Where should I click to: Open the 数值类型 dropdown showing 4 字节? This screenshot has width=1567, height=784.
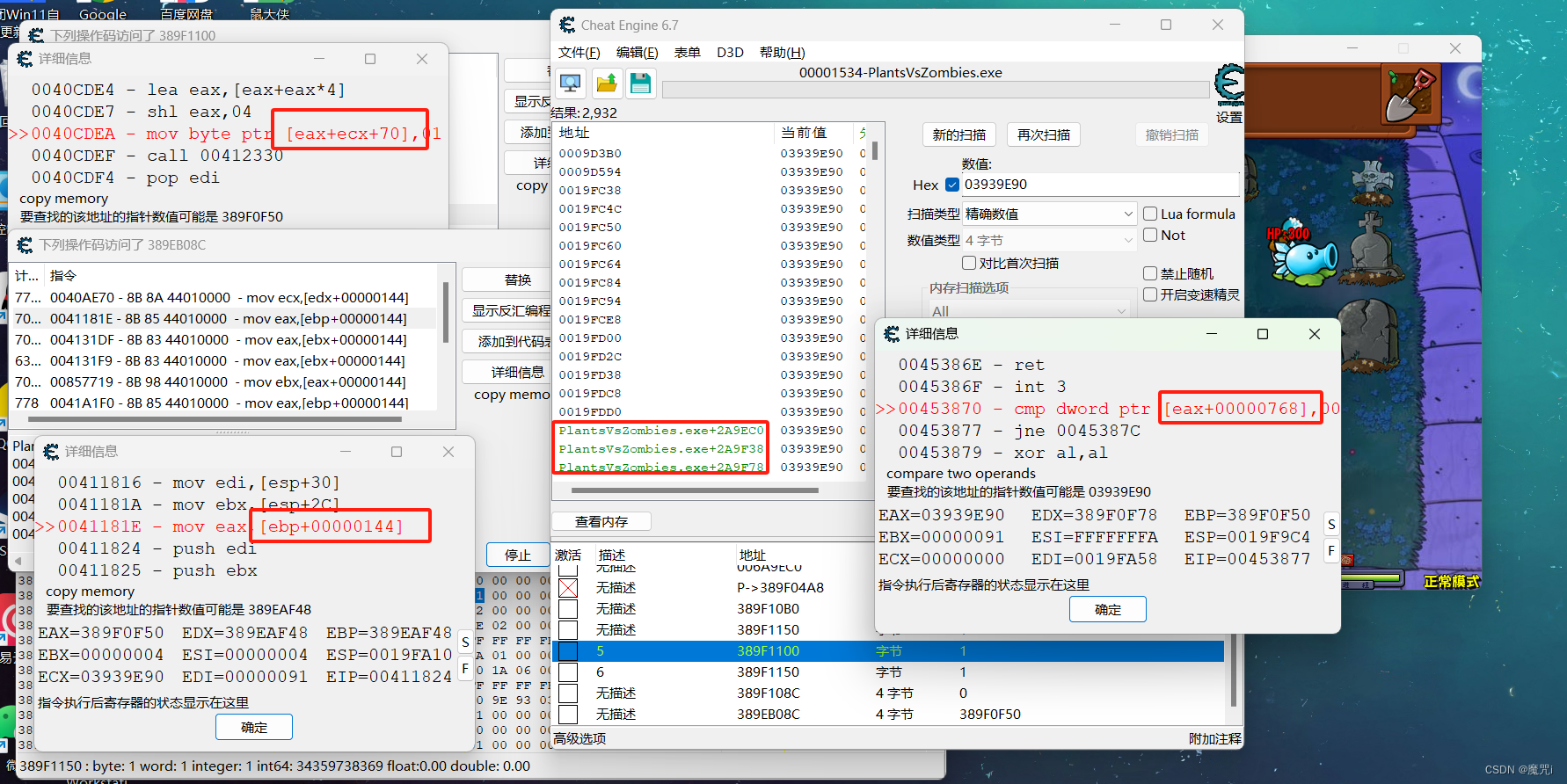pos(1050,240)
